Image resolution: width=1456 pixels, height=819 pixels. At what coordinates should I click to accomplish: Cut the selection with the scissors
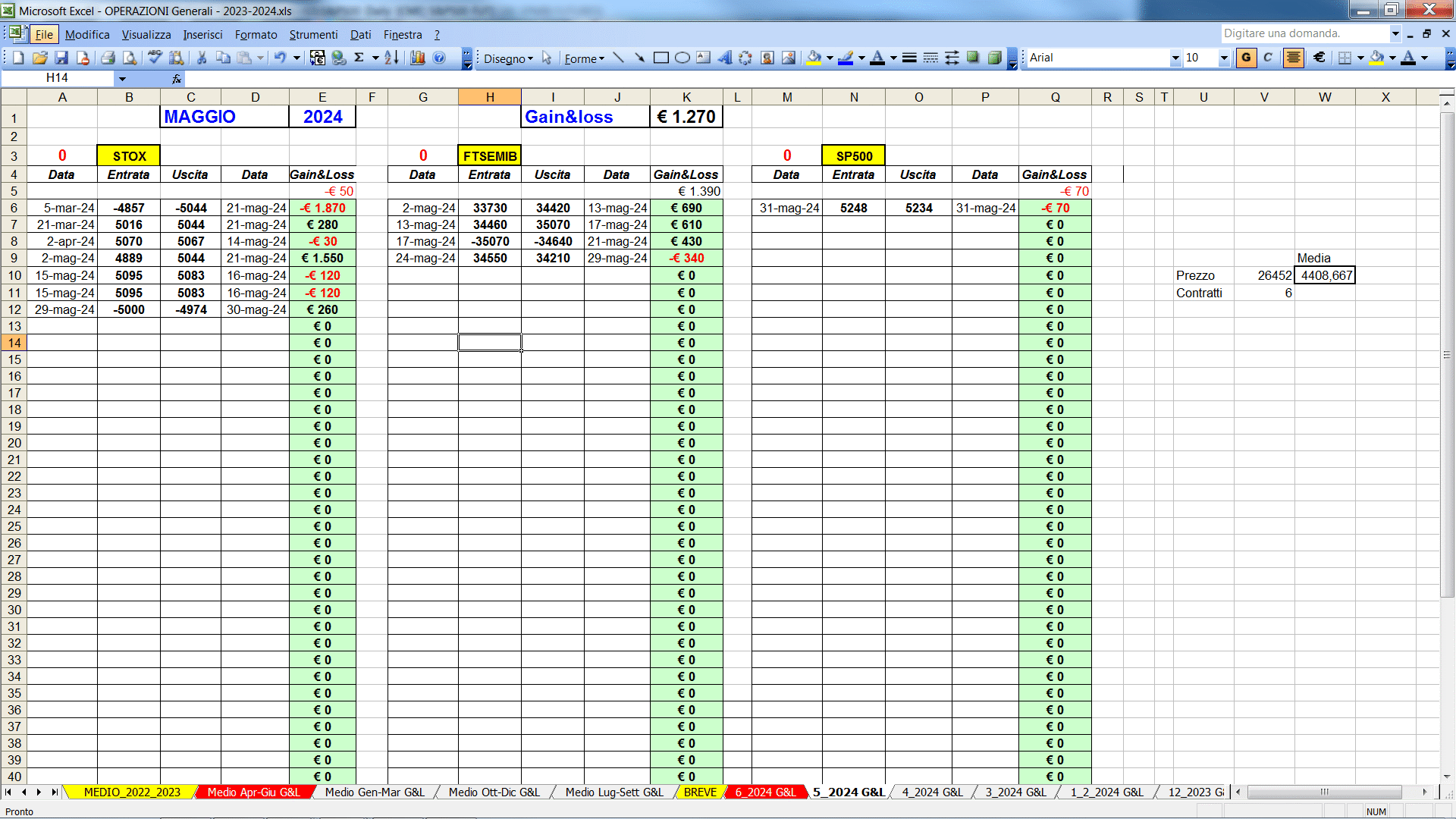tap(202, 58)
